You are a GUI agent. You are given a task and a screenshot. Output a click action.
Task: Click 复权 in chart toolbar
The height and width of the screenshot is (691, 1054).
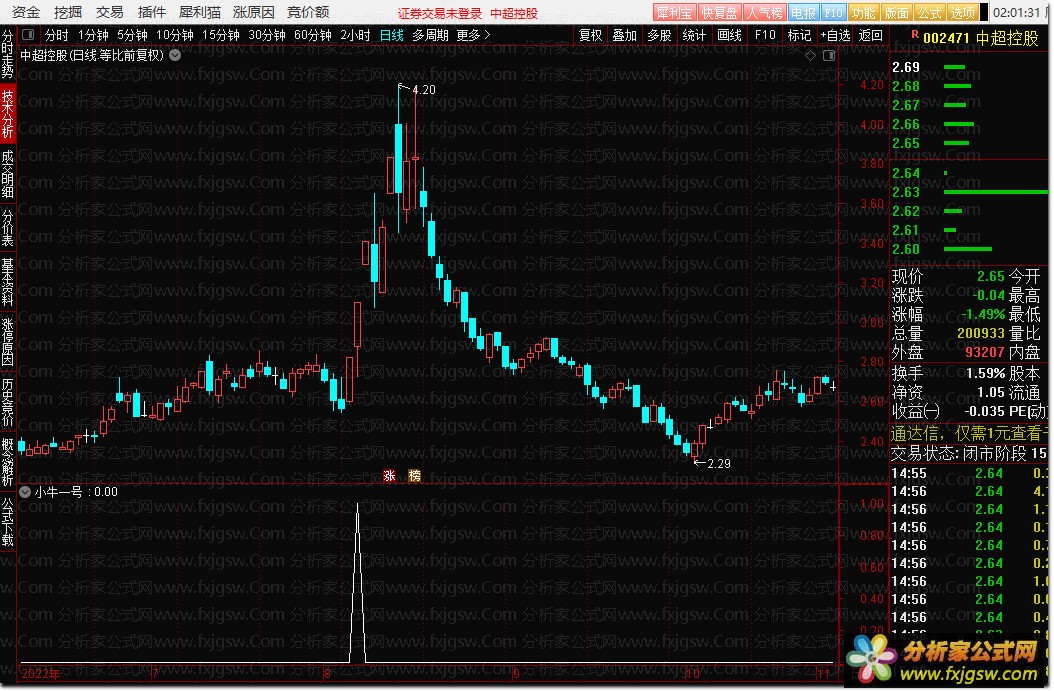[x=590, y=35]
